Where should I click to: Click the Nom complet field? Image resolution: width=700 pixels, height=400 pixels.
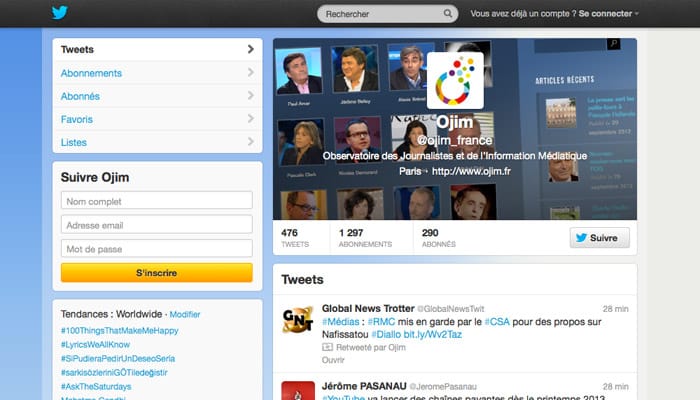pos(156,200)
